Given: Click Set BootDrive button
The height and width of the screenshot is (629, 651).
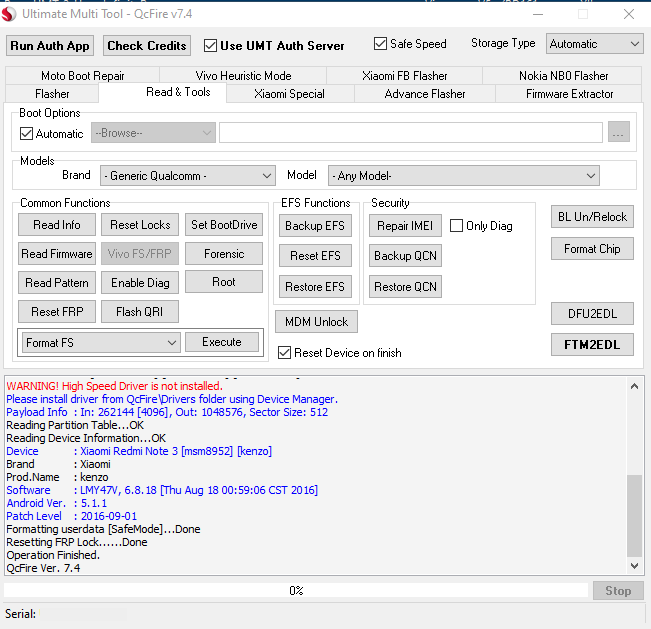Looking at the screenshot, I should [224, 225].
